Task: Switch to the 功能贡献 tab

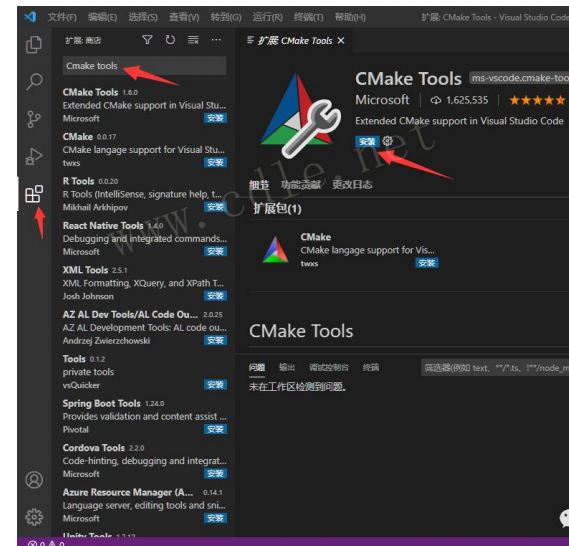Action: [x=301, y=185]
